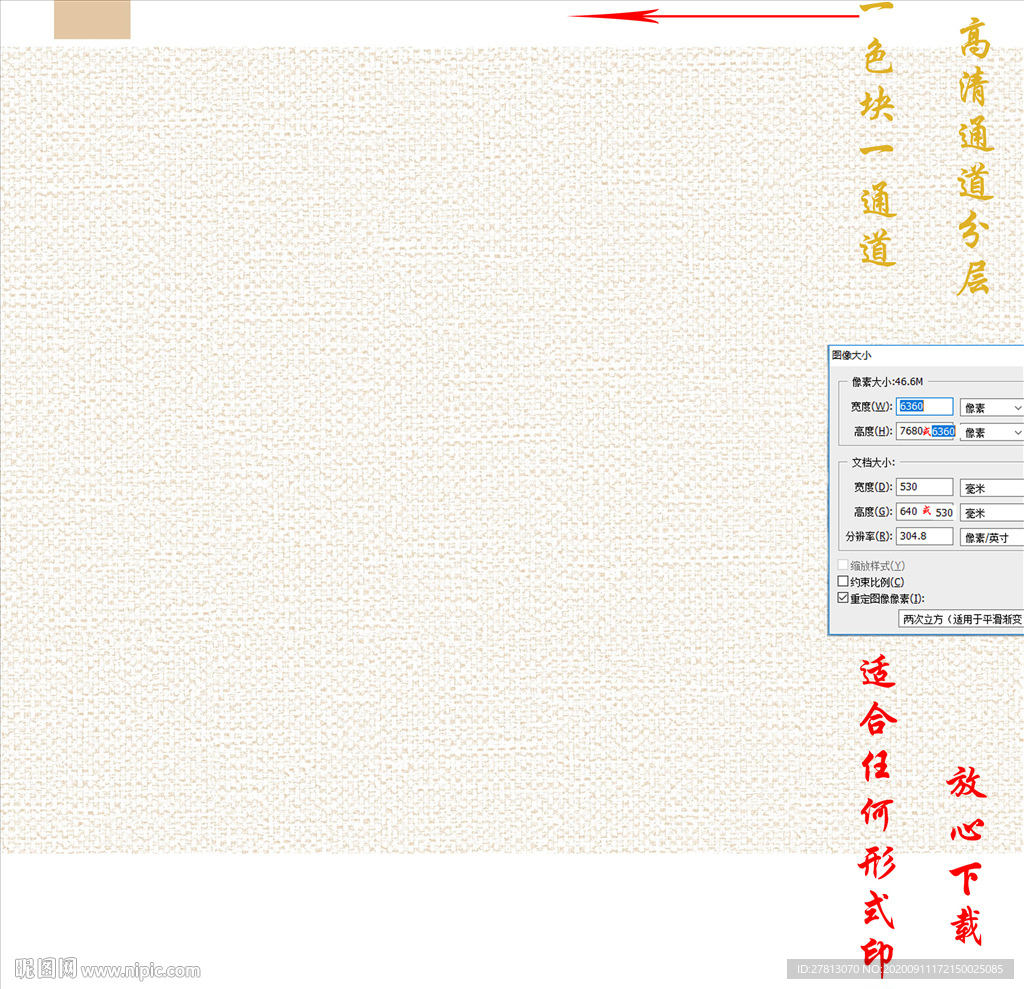Enable the 约束比例(C) checkbox
This screenshot has width=1024, height=989.
[843, 581]
